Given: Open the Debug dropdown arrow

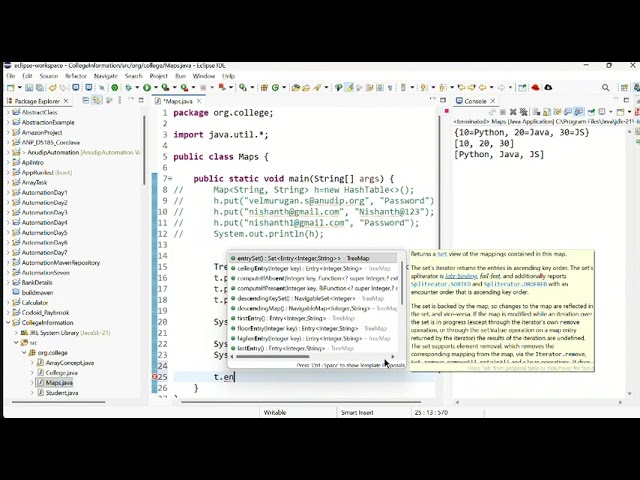Looking at the screenshot, I should click(137, 87).
